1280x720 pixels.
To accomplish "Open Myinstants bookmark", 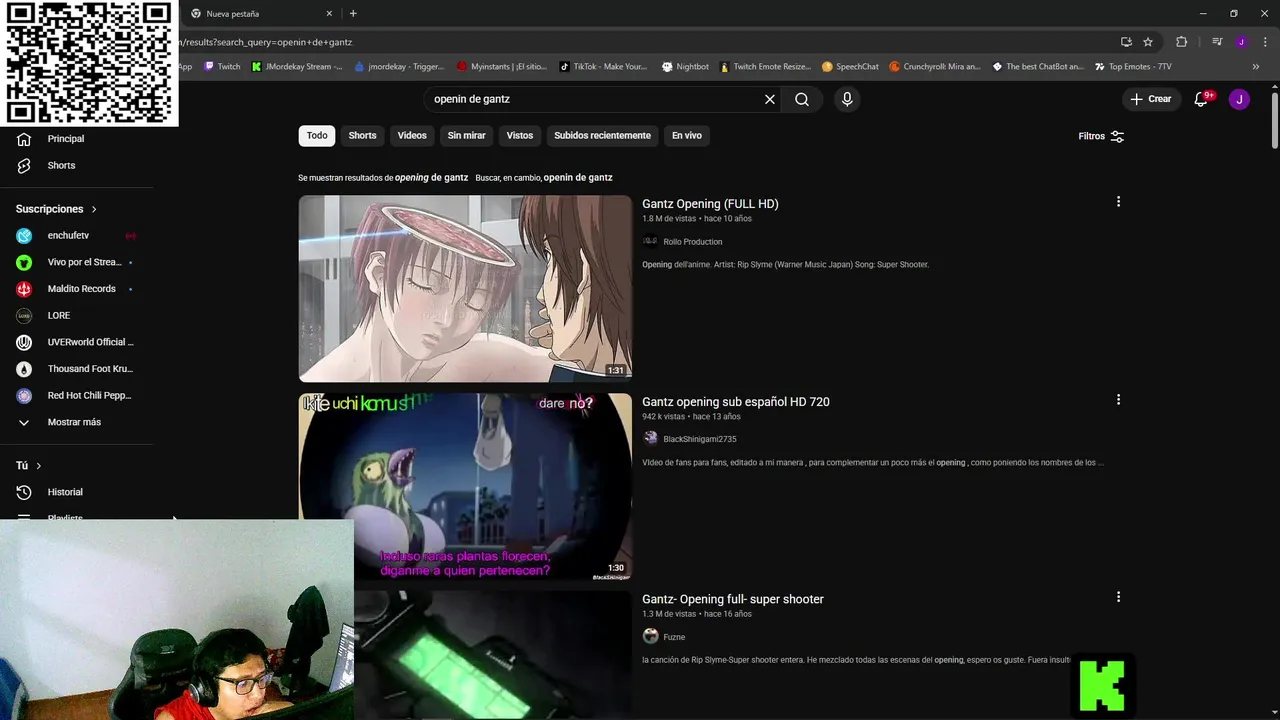I will pyautogui.click(x=502, y=67).
